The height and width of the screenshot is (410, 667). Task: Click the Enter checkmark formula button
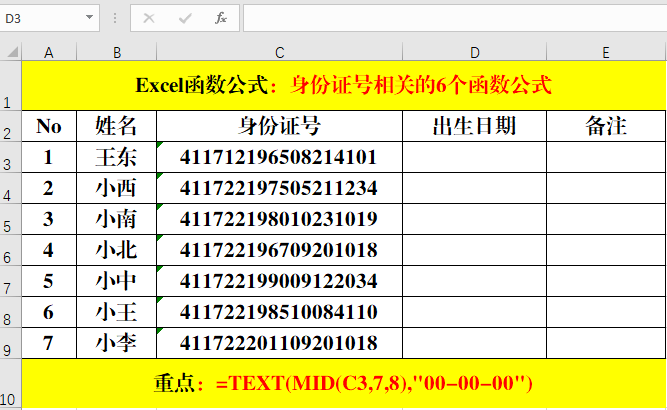(x=185, y=18)
